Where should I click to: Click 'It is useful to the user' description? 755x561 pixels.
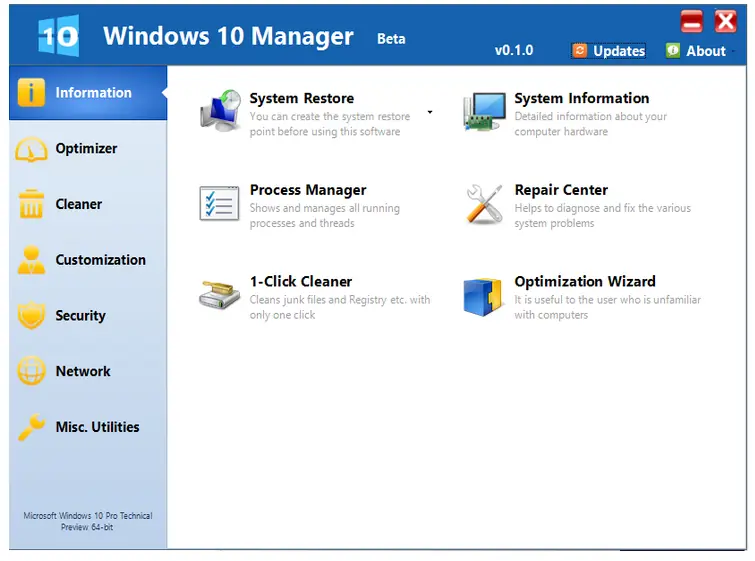[x=607, y=307]
